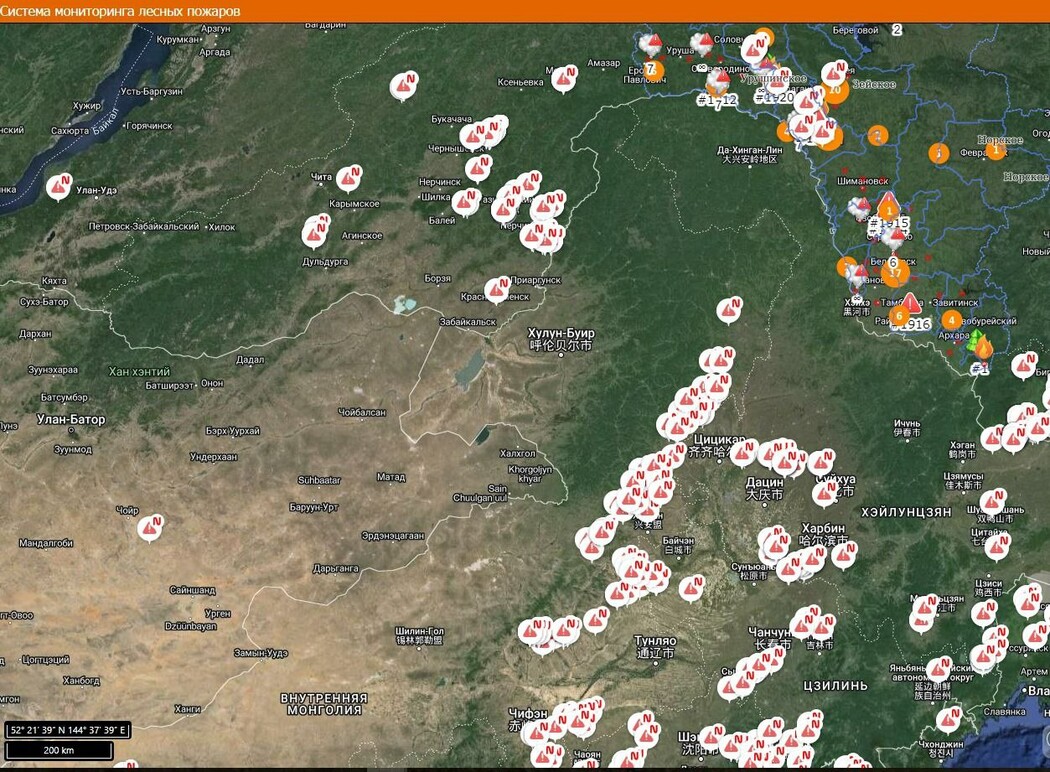Click orange cluster 1 above #1915 label
This screenshot has height=772, width=1050.
coord(889,211)
